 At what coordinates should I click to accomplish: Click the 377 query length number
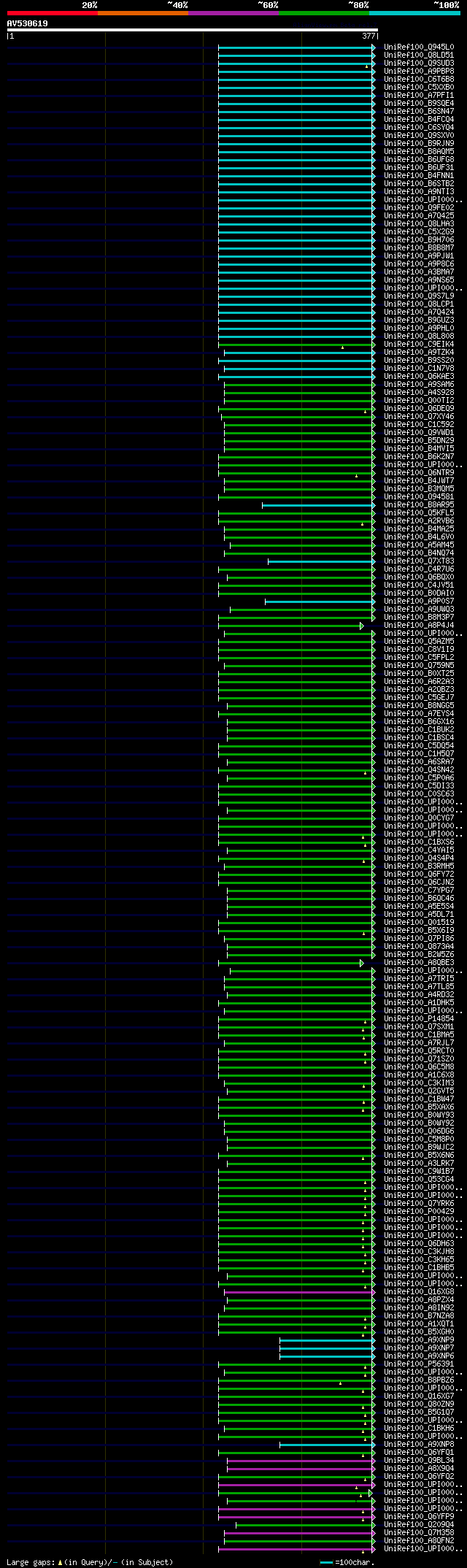pyautogui.click(x=368, y=36)
